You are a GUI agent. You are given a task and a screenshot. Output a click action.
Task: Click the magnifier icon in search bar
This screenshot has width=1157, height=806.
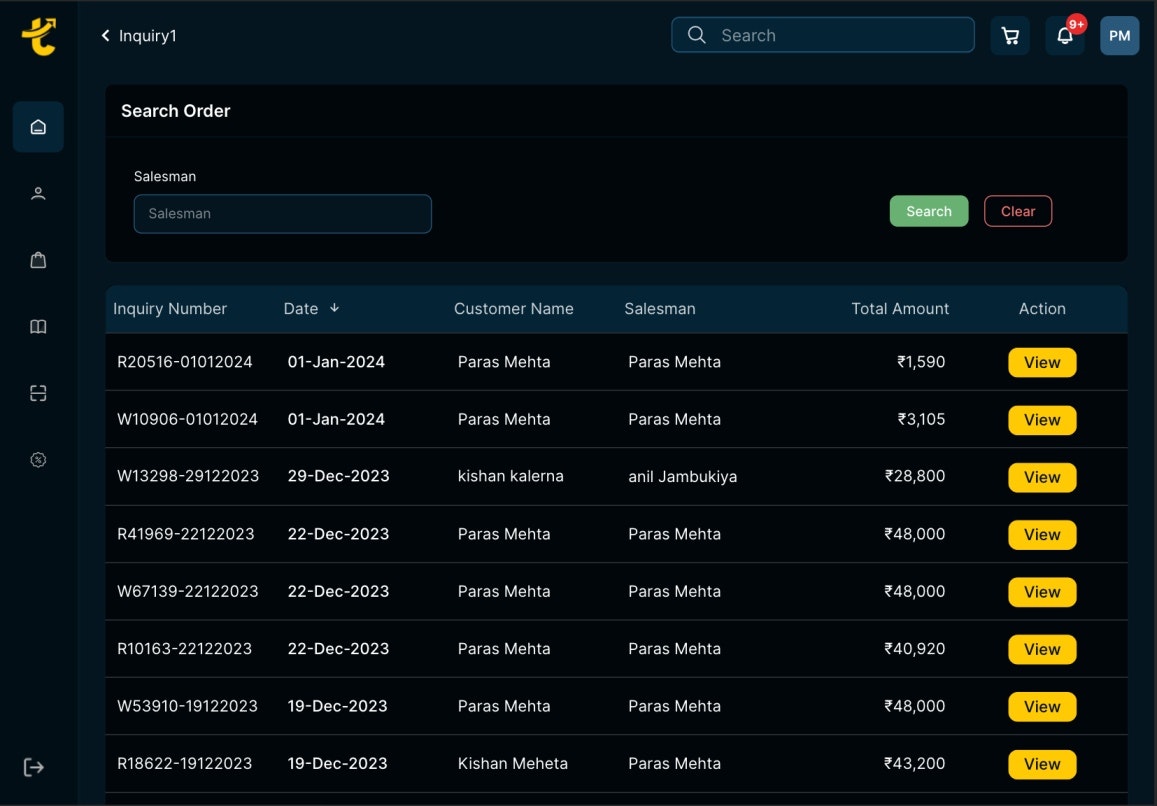697,35
